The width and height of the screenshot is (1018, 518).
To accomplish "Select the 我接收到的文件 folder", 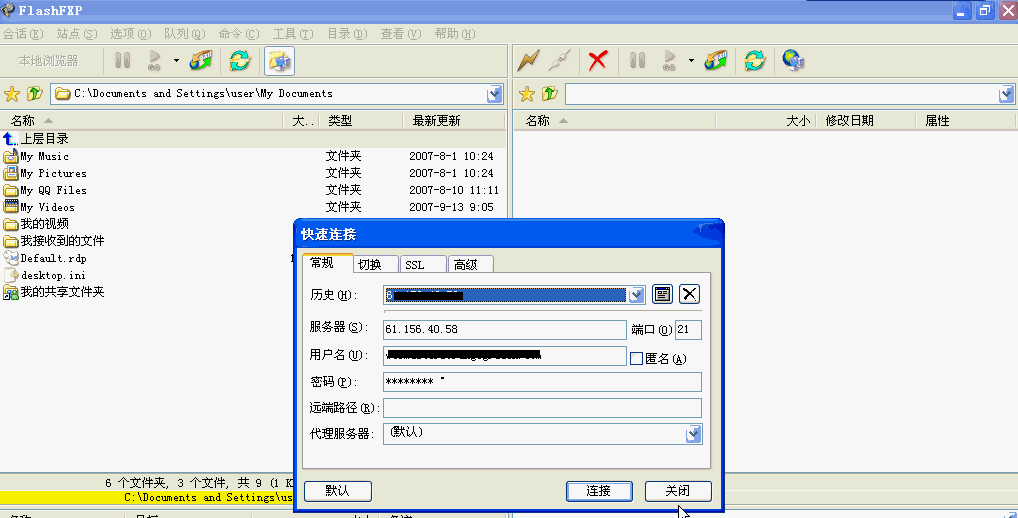I will [x=53, y=241].
